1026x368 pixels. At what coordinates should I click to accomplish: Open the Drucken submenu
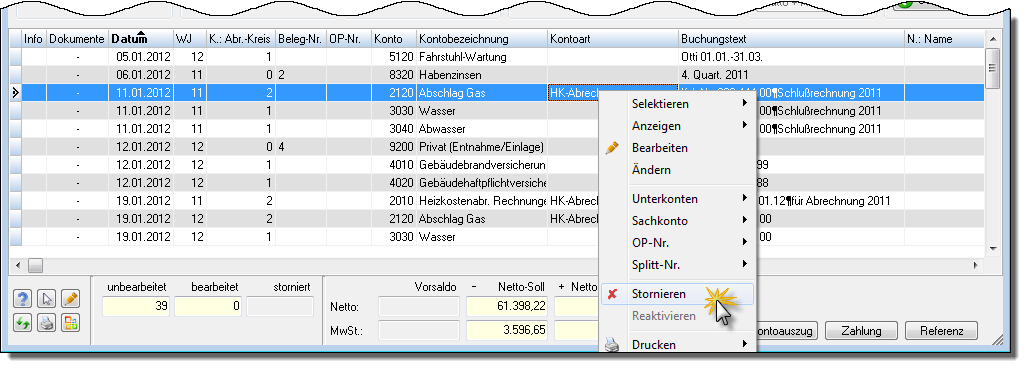tap(677, 344)
